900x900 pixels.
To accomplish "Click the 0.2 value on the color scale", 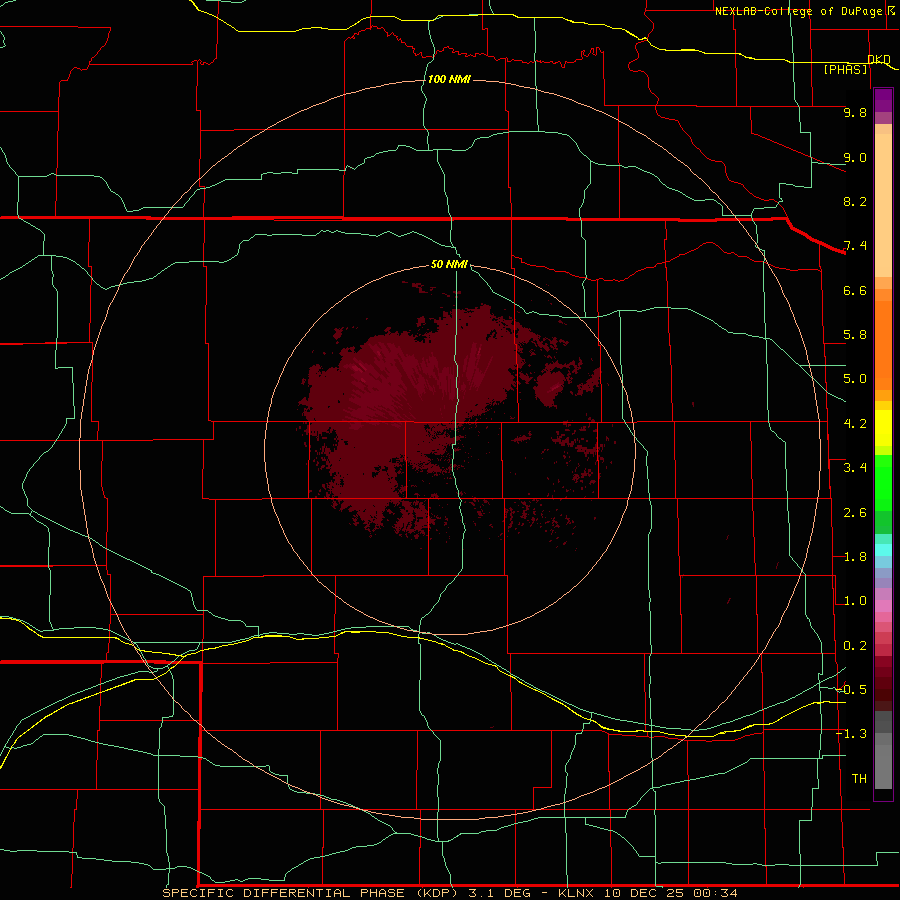I will [855, 646].
